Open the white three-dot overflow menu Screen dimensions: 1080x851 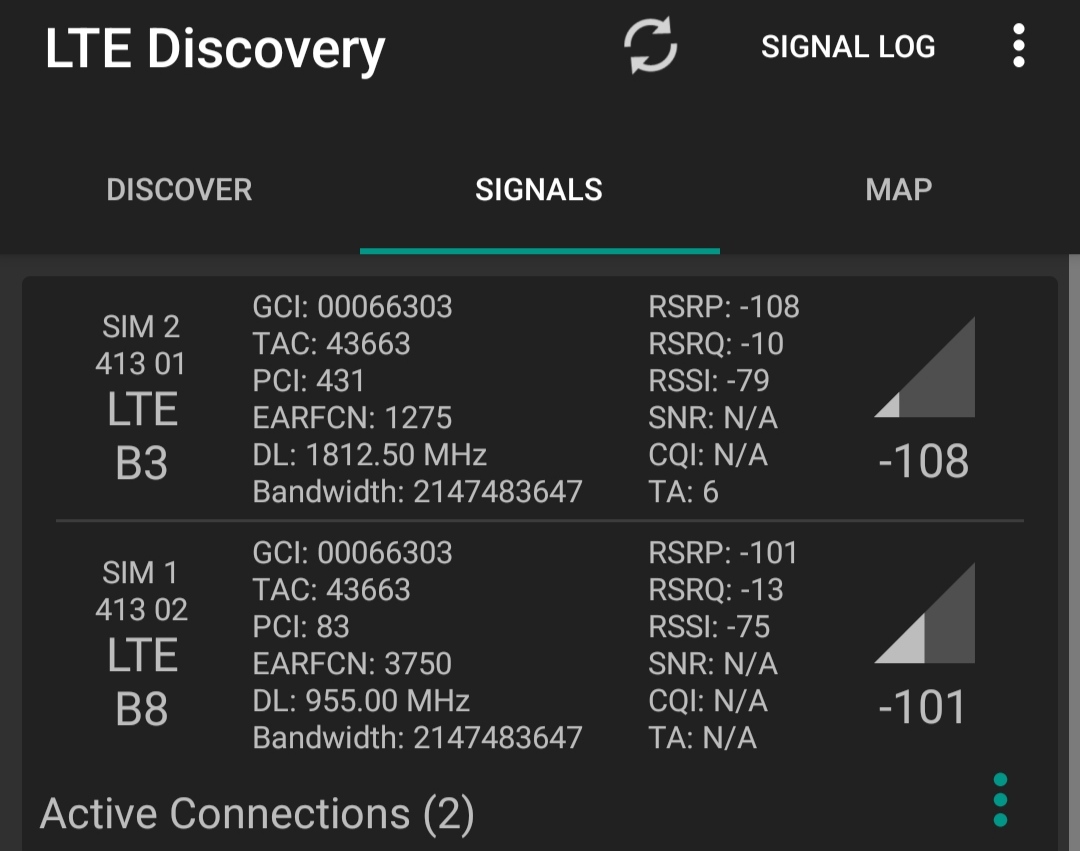pos(1019,46)
